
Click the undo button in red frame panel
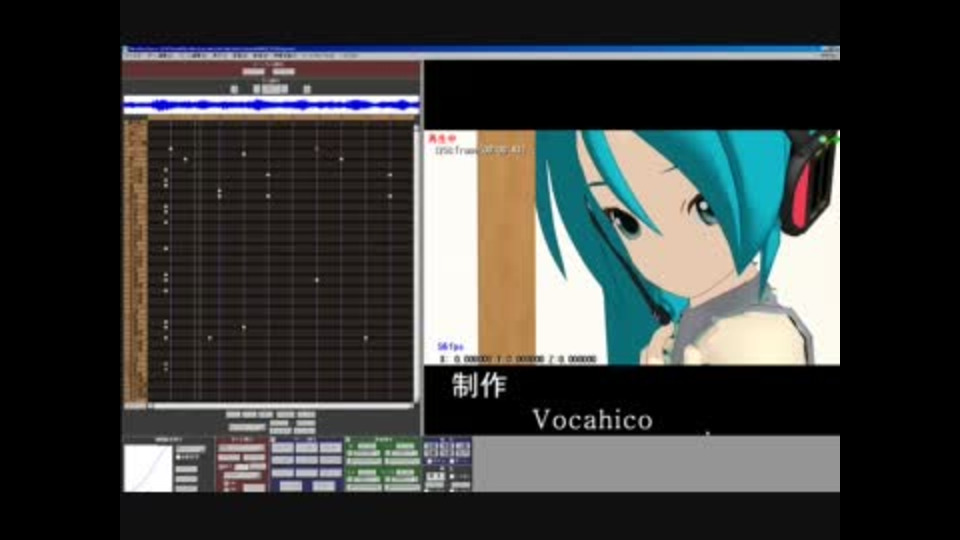coord(253,72)
